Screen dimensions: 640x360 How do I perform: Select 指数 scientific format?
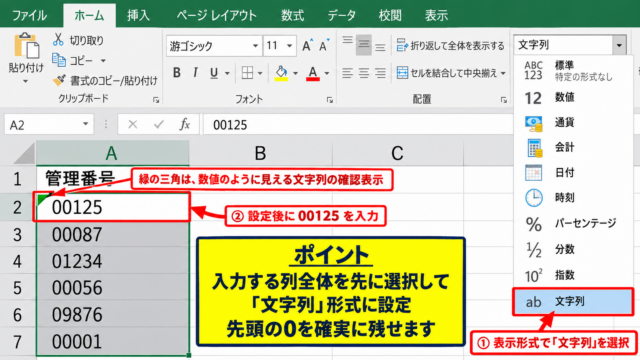[573, 275]
